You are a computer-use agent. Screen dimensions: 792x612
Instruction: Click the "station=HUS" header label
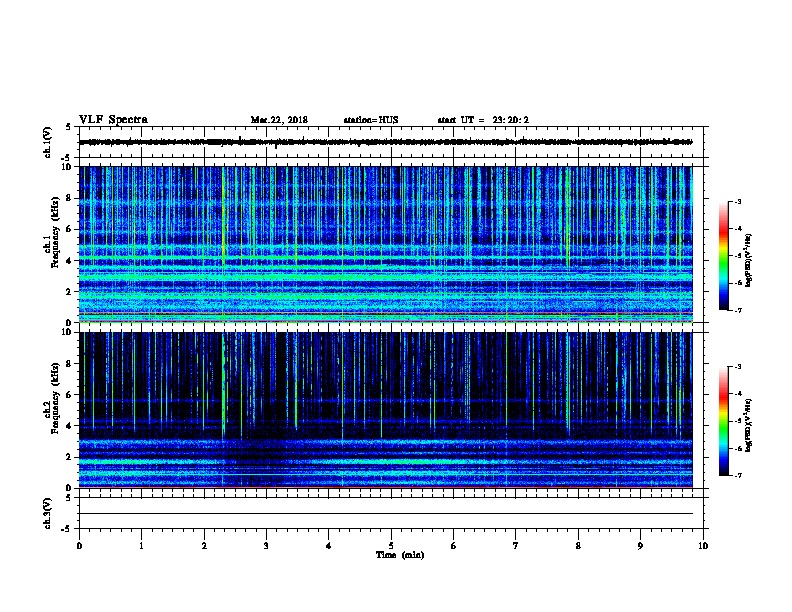point(371,120)
